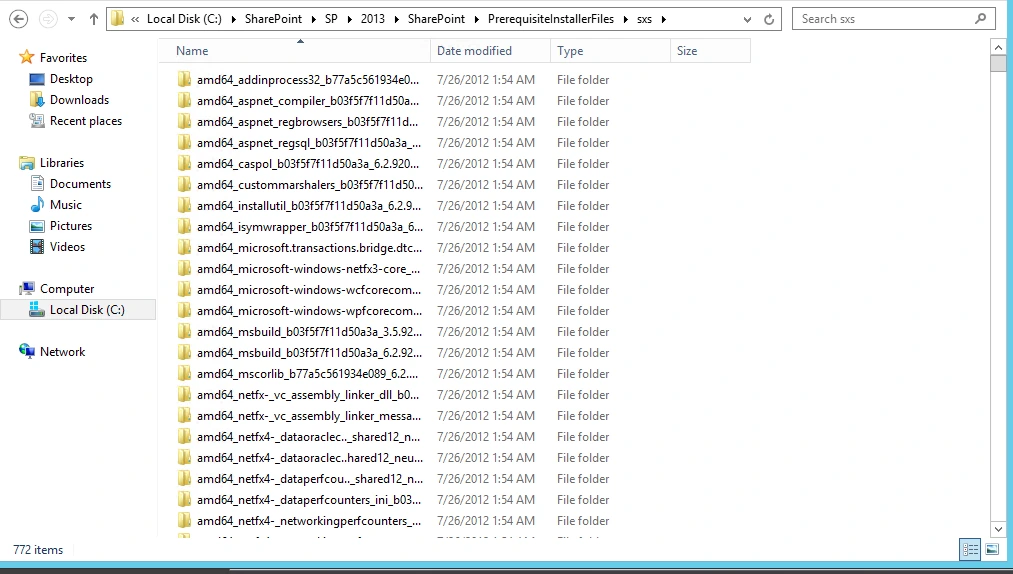This screenshot has height=574, width=1013.
Task: Click the Back navigation arrow
Action: 19,19
